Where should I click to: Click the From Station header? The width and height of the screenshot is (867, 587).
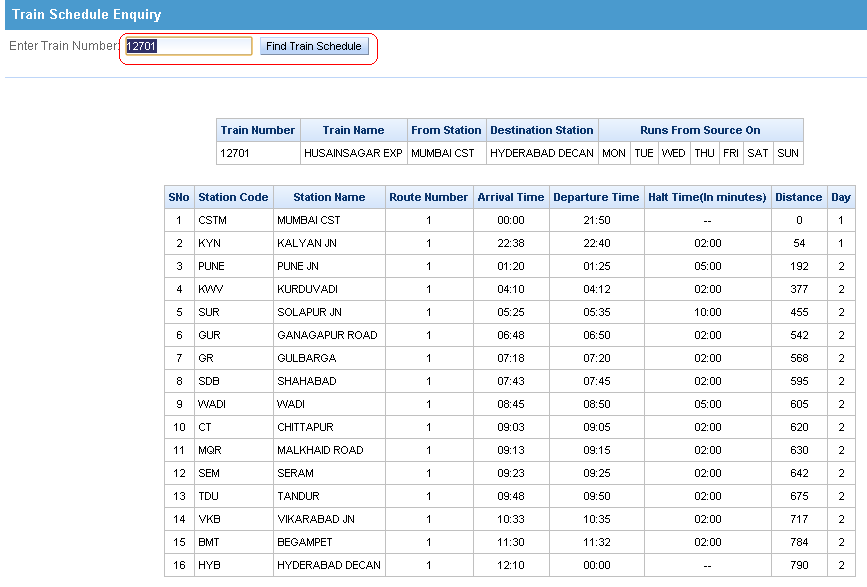(x=446, y=130)
